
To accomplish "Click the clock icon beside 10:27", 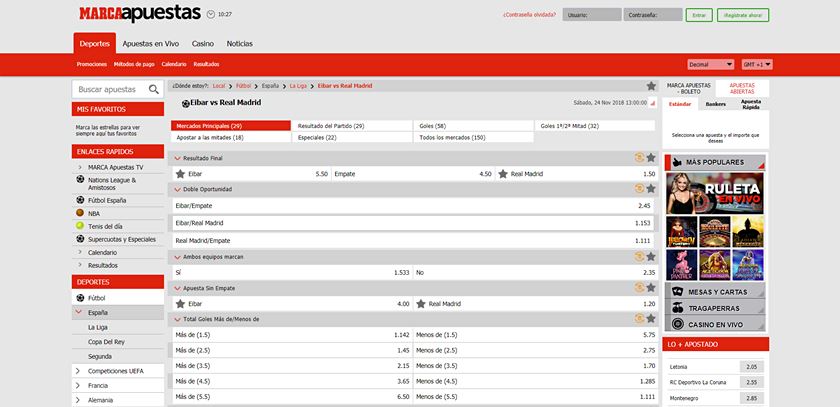I will point(211,14).
